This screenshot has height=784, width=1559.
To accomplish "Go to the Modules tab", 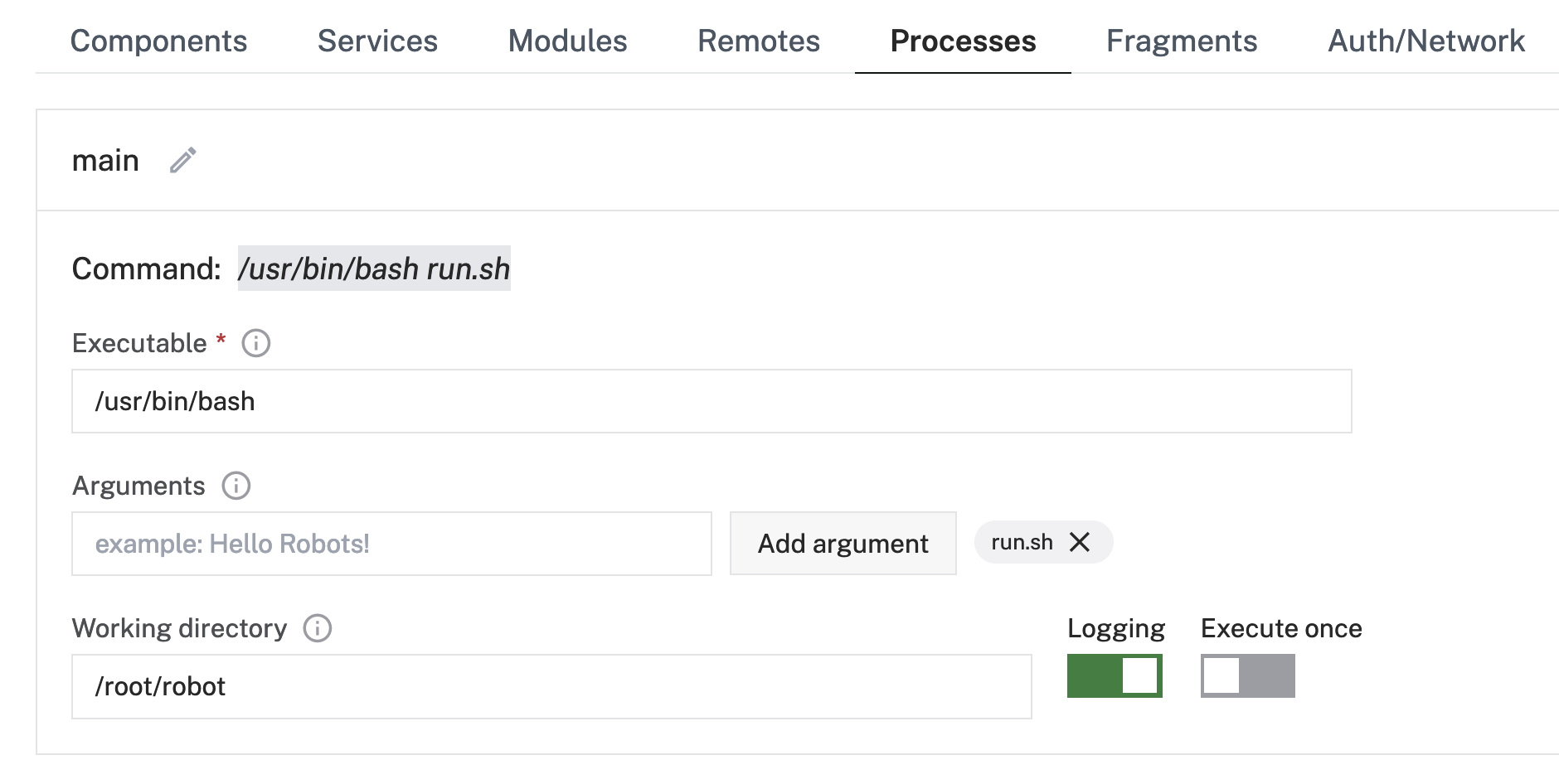I will pyautogui.click(x=567, y=41).
